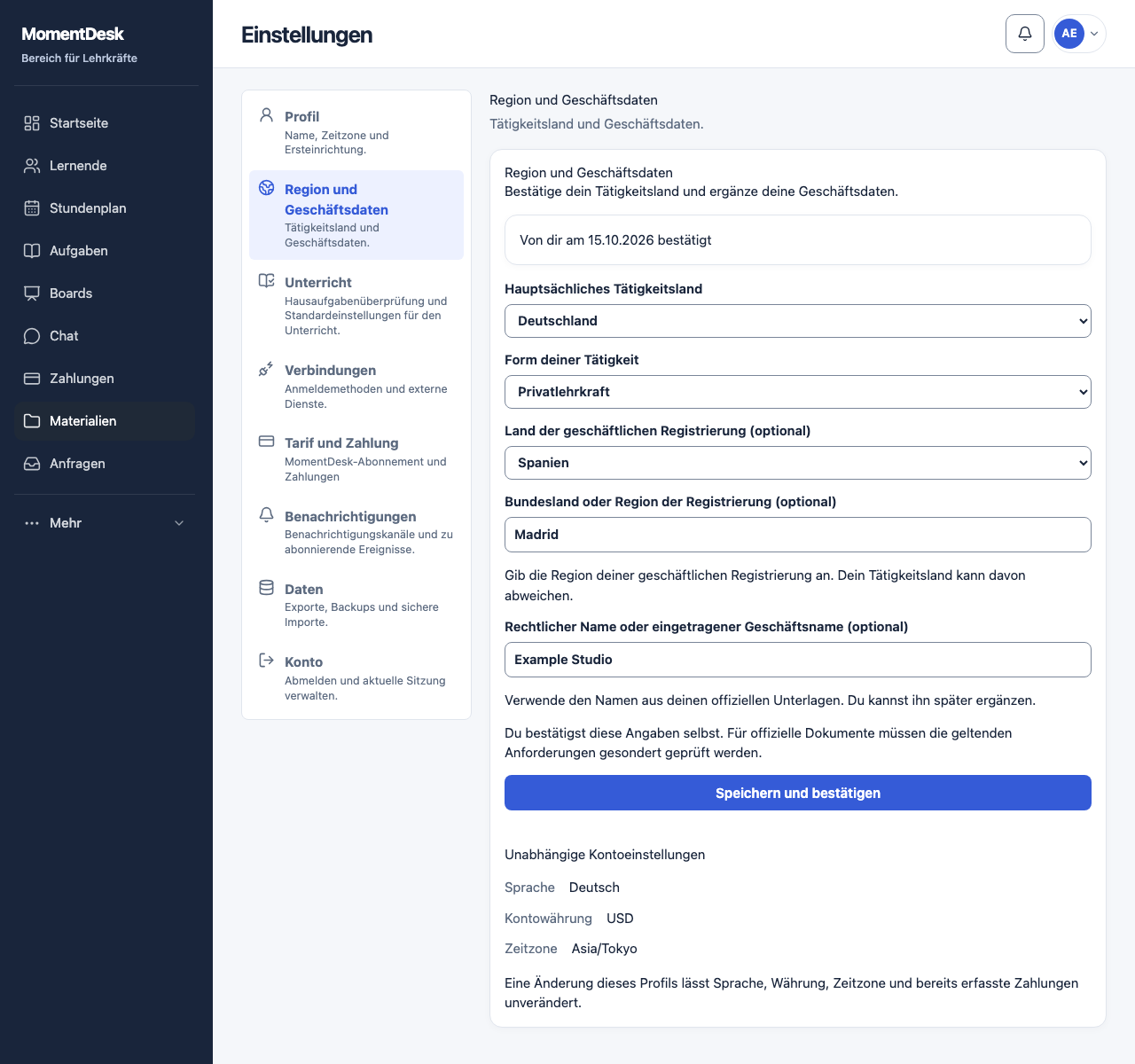1135x1064 pixels.
Task: Click the Startseite dashboard icon
Action: pos(32,123)
